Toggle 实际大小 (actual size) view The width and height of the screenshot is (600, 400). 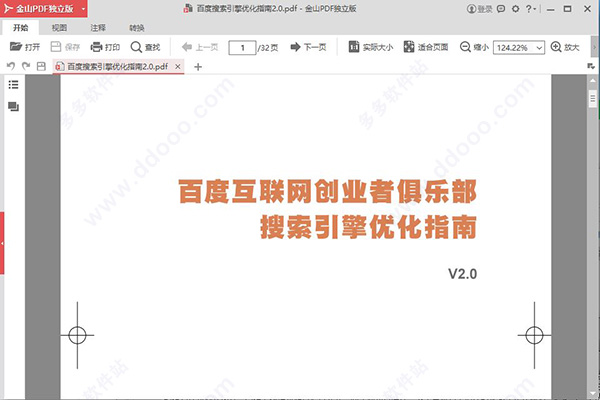pyautogui.click(x=368, y=47)
